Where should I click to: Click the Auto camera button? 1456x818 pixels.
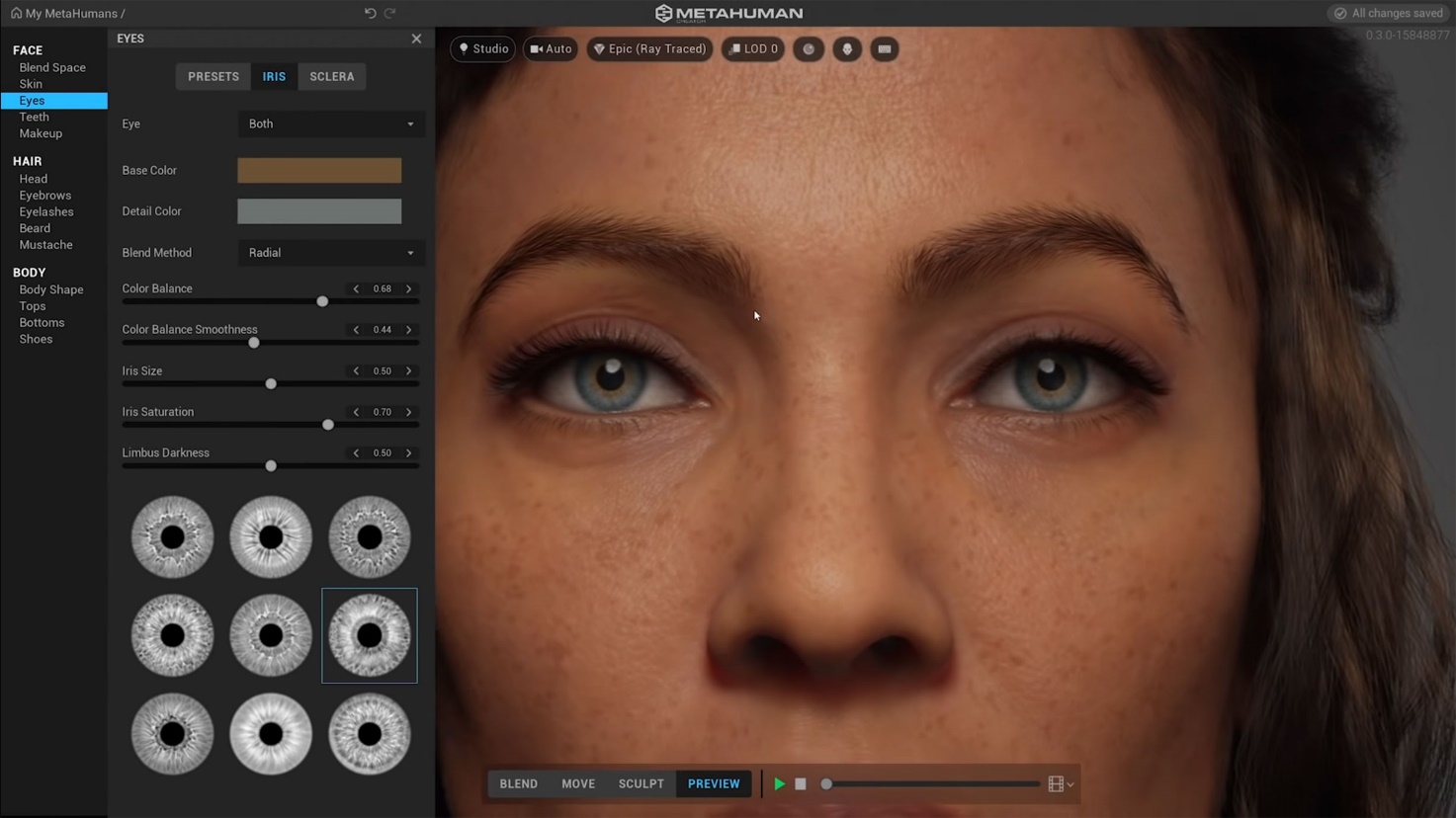tap(551, 48)
